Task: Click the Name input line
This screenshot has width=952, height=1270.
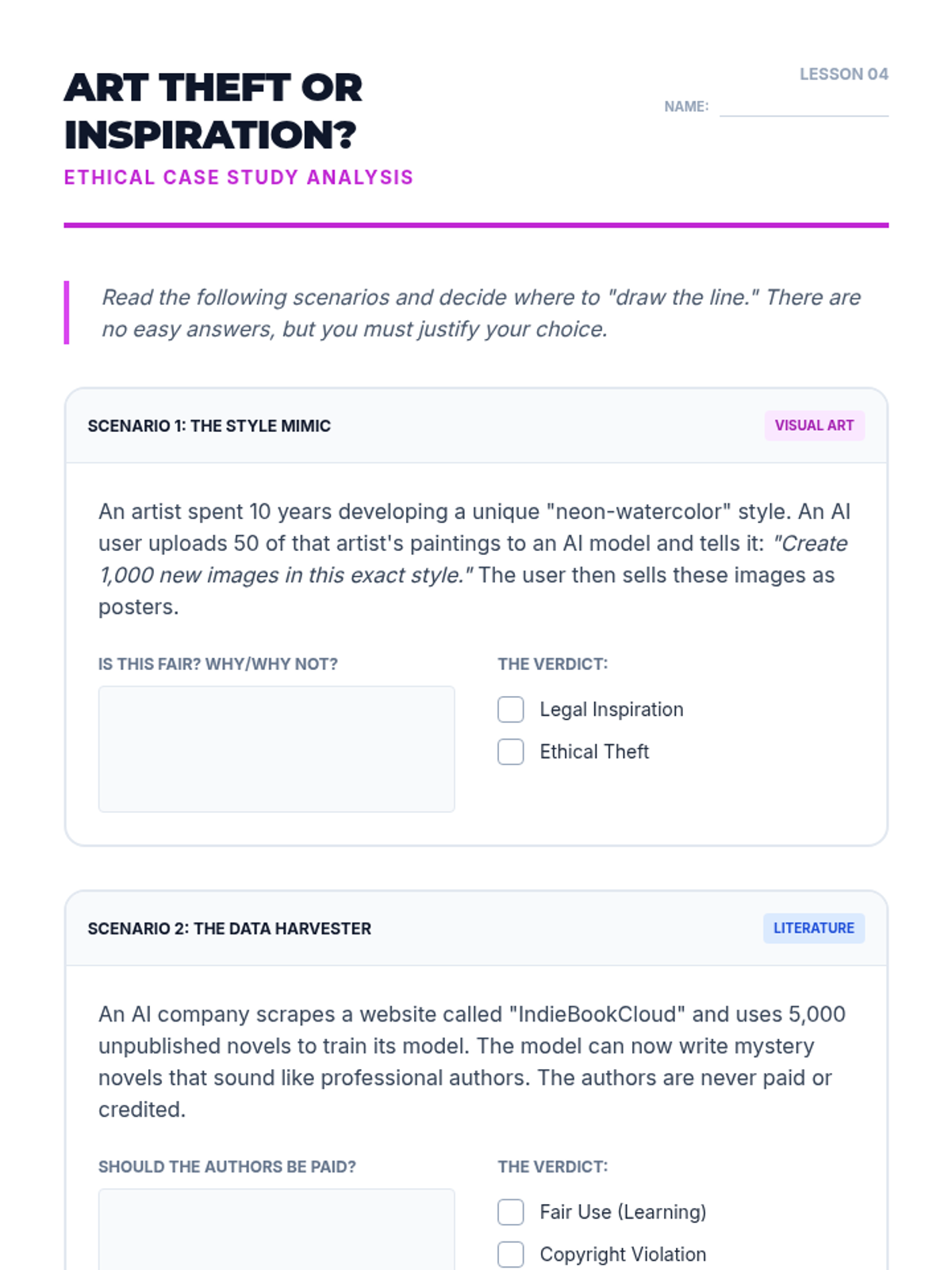Action: [803, 107]
